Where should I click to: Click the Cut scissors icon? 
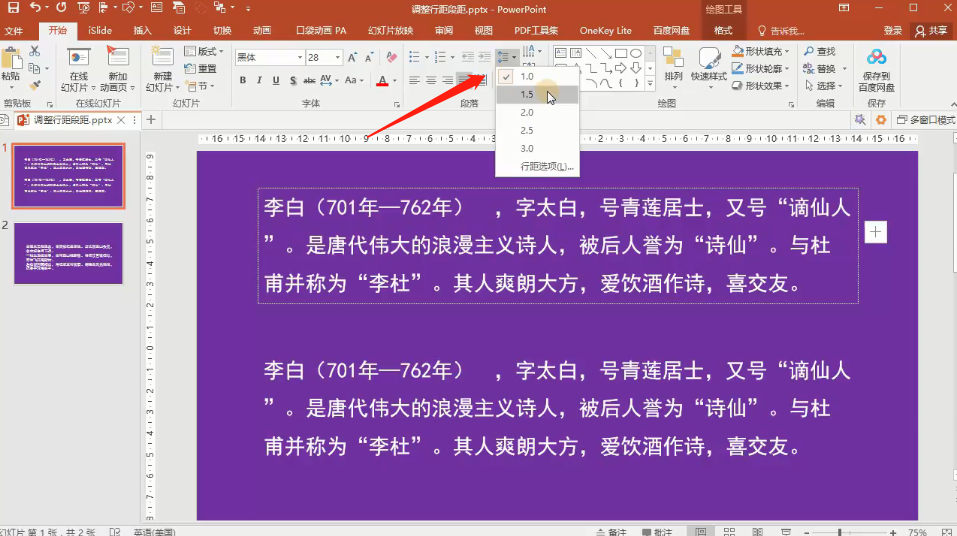[x=34, y=51]
